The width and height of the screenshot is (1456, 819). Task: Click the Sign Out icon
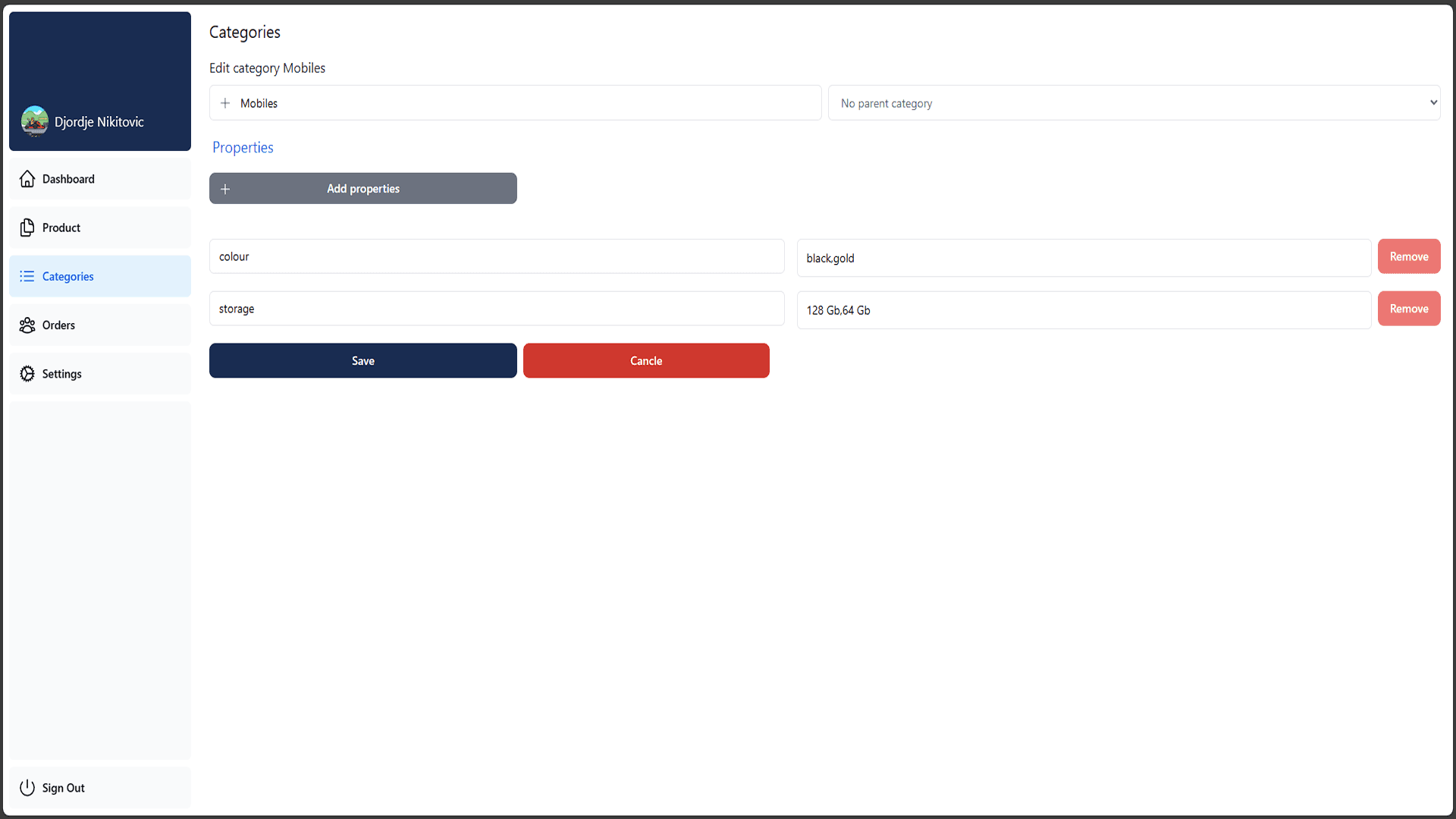pyautogui.click(x=27, y=788)
